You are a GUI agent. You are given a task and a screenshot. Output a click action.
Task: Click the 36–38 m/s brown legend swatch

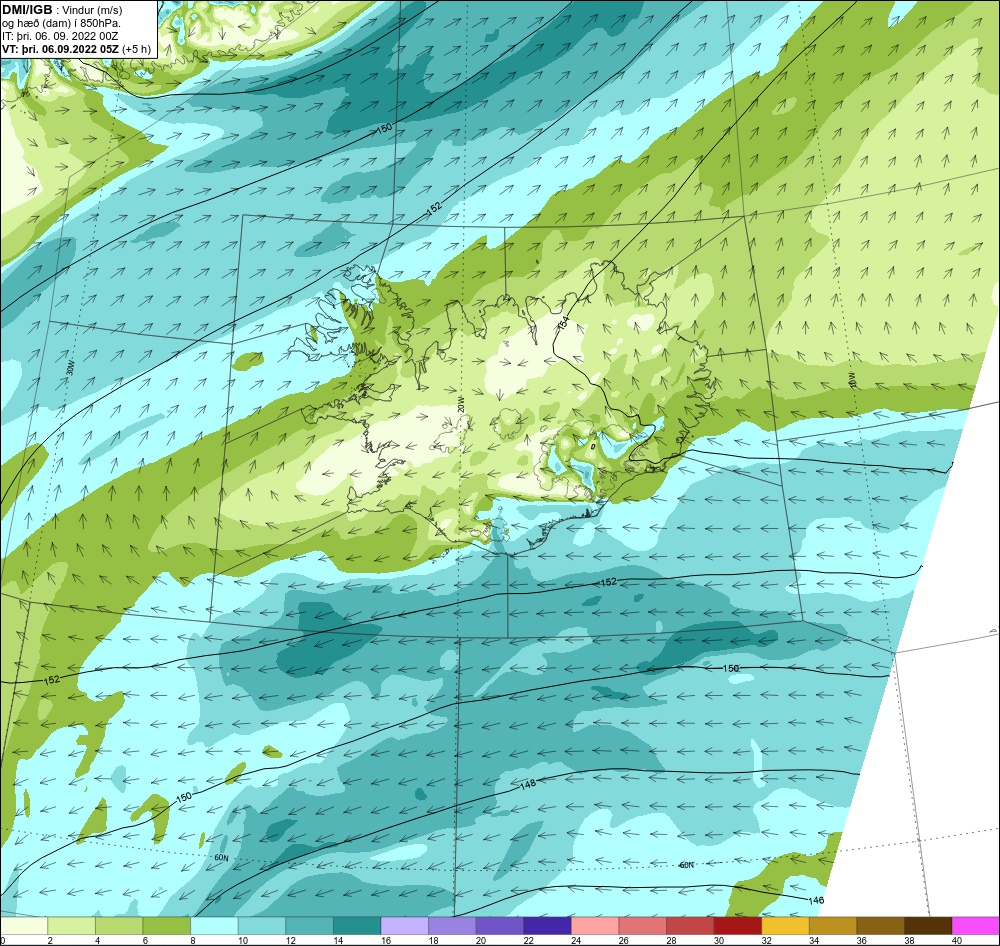pos(880,926)
